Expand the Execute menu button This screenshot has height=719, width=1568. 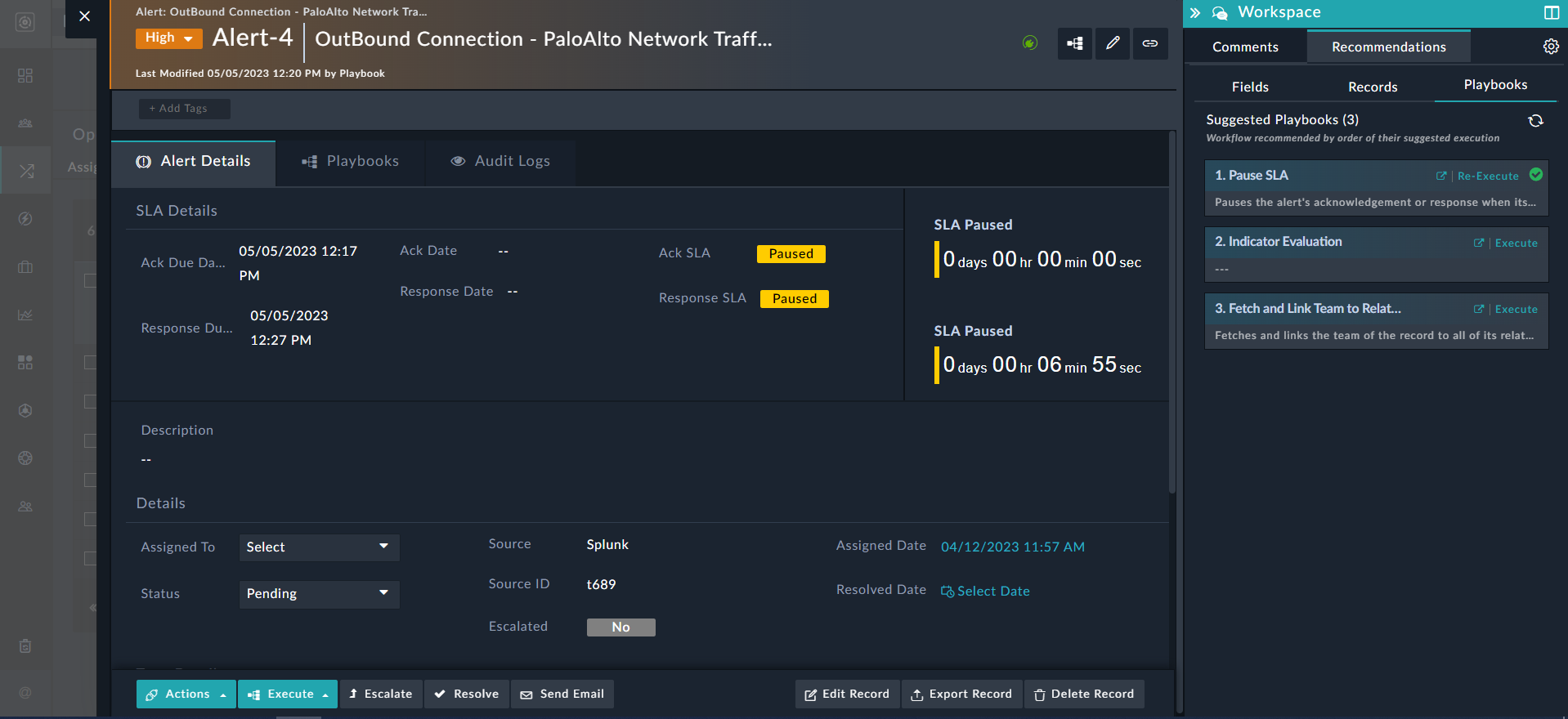[x=288, y=694]
